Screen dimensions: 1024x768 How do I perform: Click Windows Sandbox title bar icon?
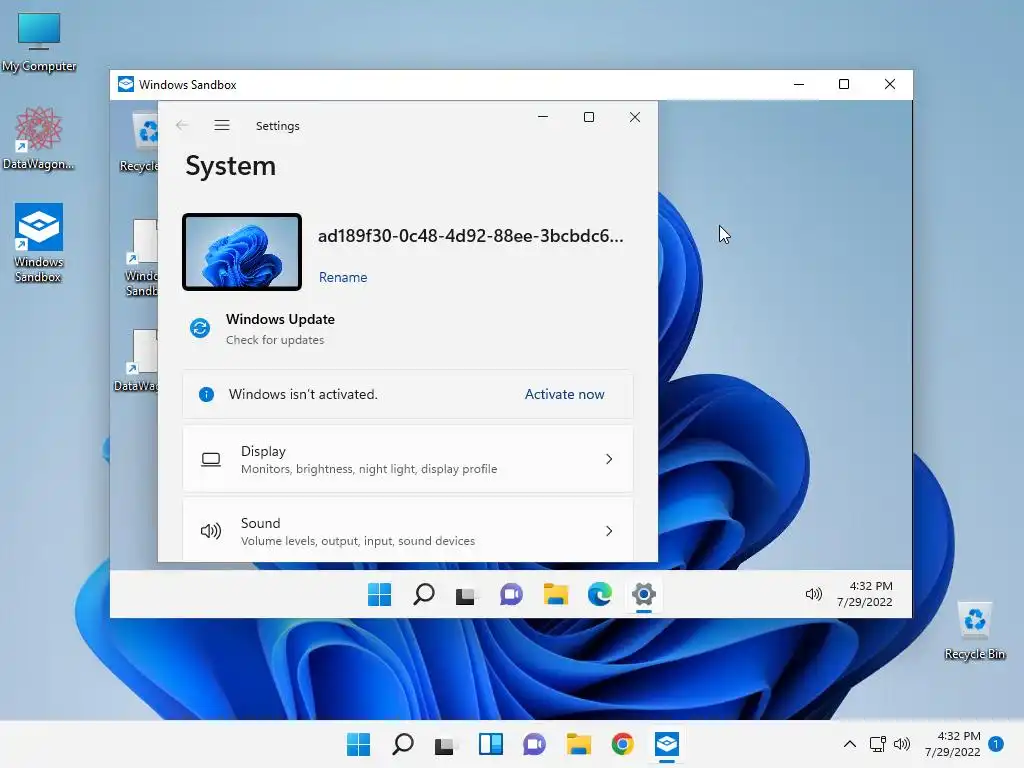[125, 84]
